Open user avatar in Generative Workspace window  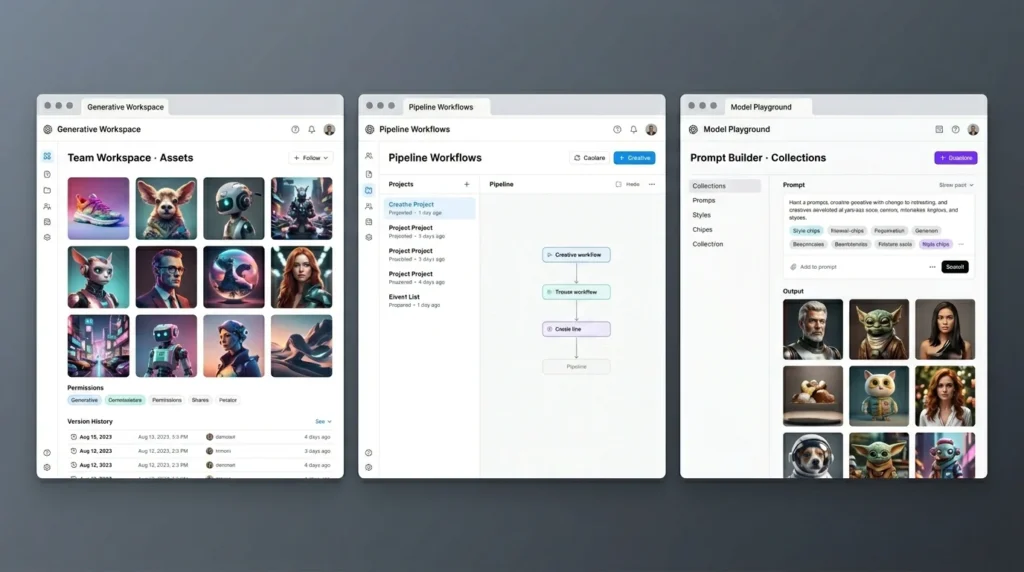tap(329, 129)
